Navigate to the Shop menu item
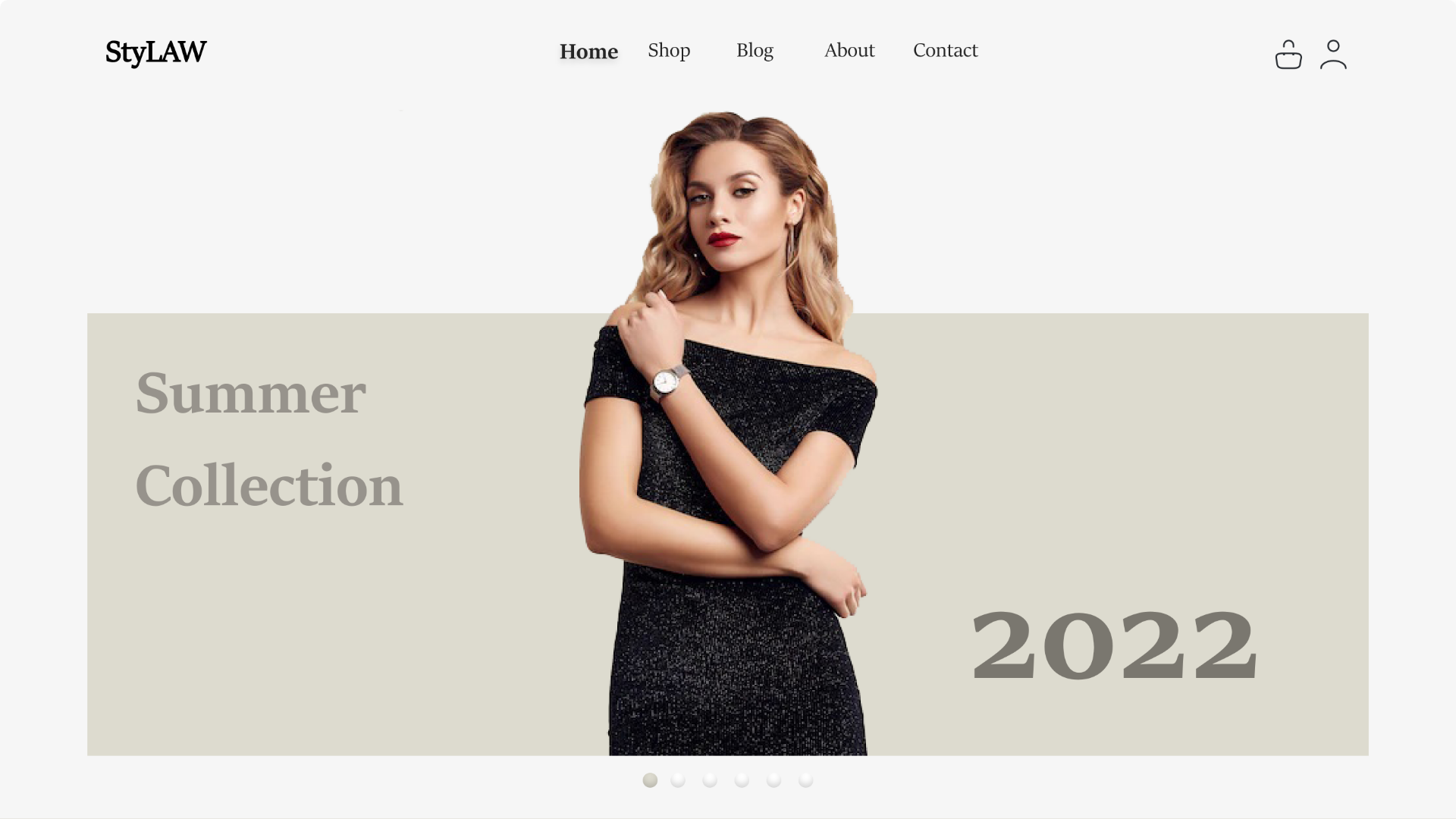Image resolution: width=1456 pixels, height=819 pixels. point(669,51)
